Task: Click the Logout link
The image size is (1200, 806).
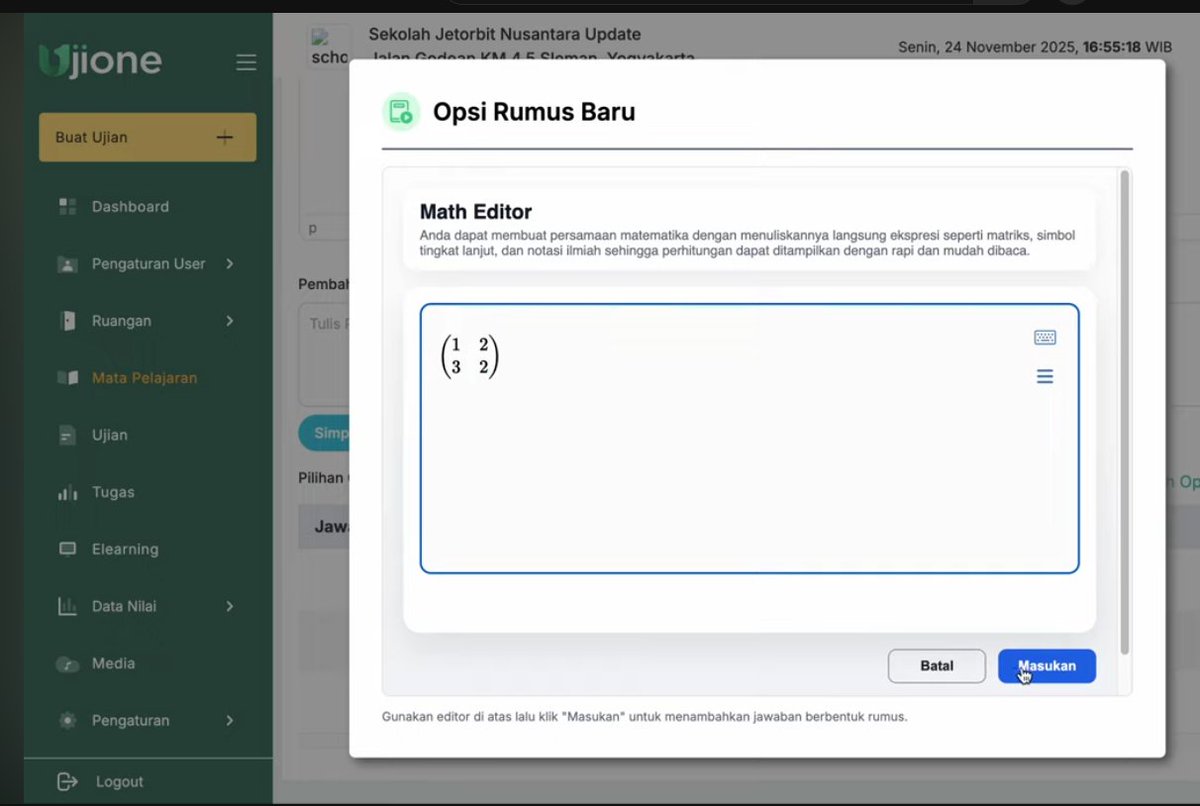Action: (x=119, y=782)
